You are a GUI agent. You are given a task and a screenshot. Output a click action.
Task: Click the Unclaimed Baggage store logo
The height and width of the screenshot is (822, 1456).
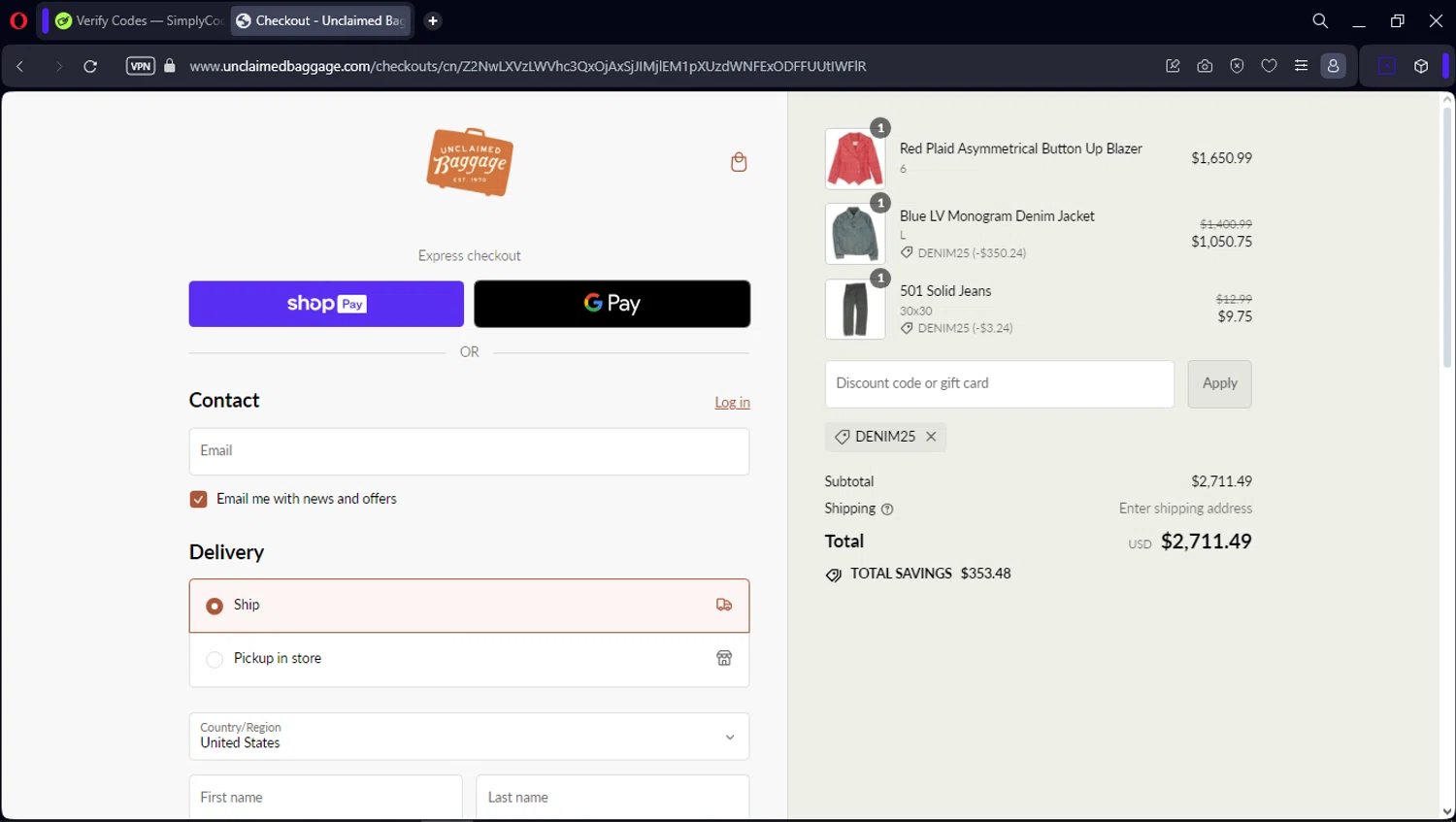(x=470, y=162)
